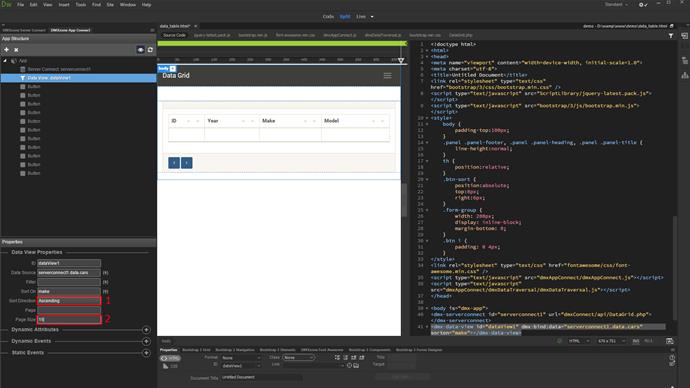Image resolution: width=690 pixels, height=388 pixels.
Task: Add a Static Event
Action: point(146,353)
